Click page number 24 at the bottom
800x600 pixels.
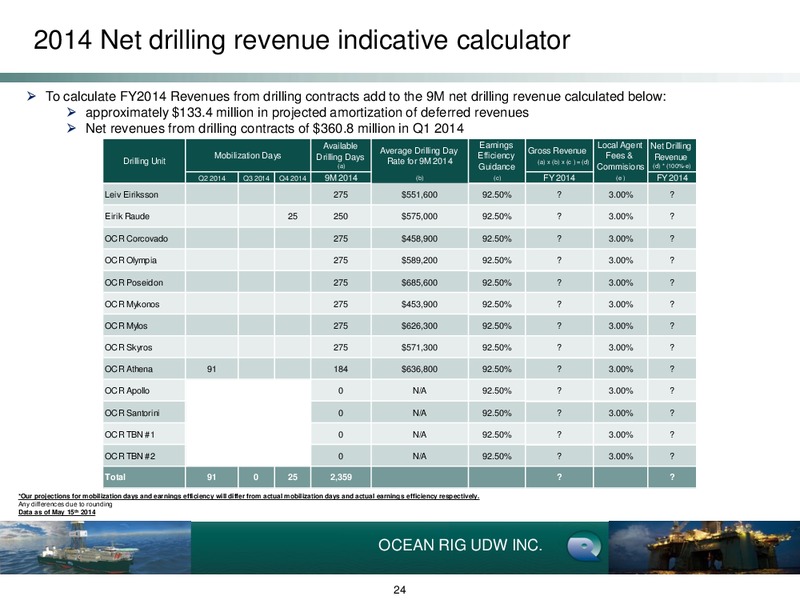tap(399, 590)
